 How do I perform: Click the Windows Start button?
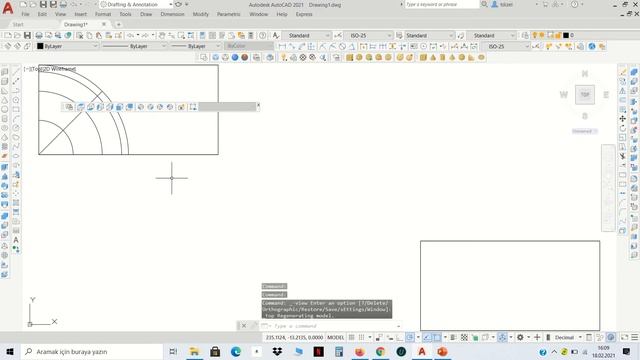pyautogui.click(x=10, y=351)
